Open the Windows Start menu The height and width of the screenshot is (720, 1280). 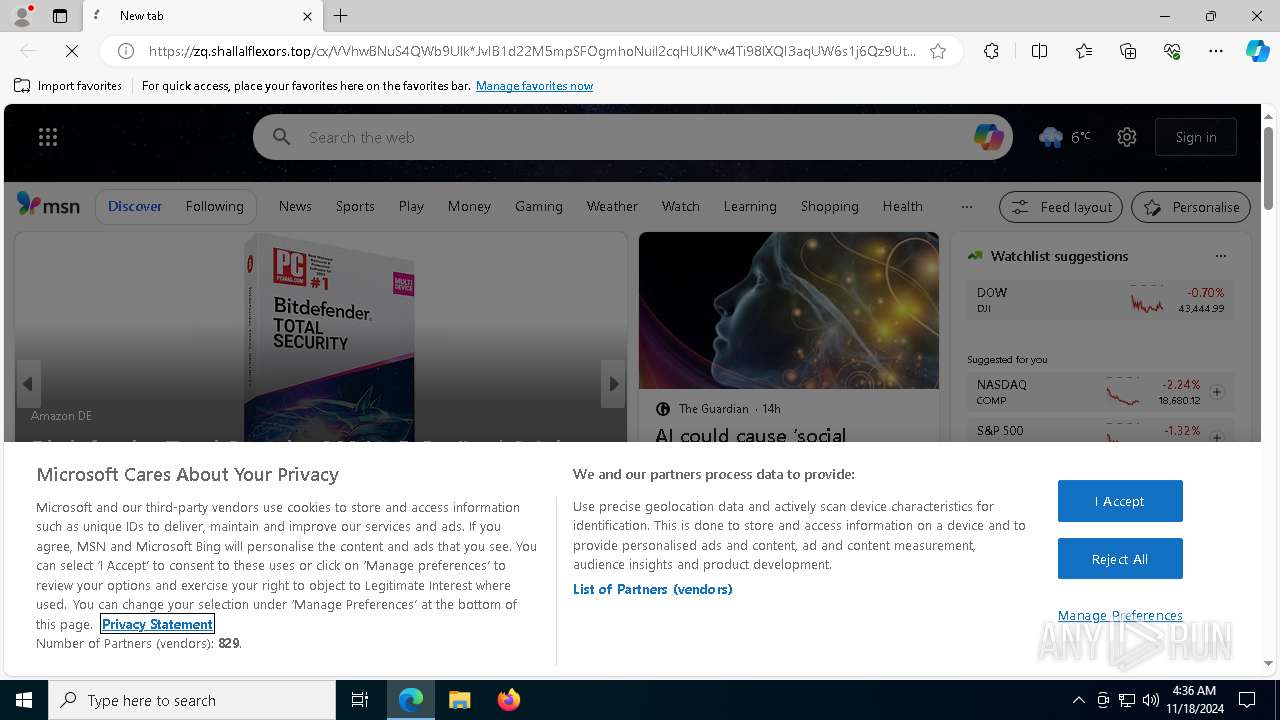(24, 700)
